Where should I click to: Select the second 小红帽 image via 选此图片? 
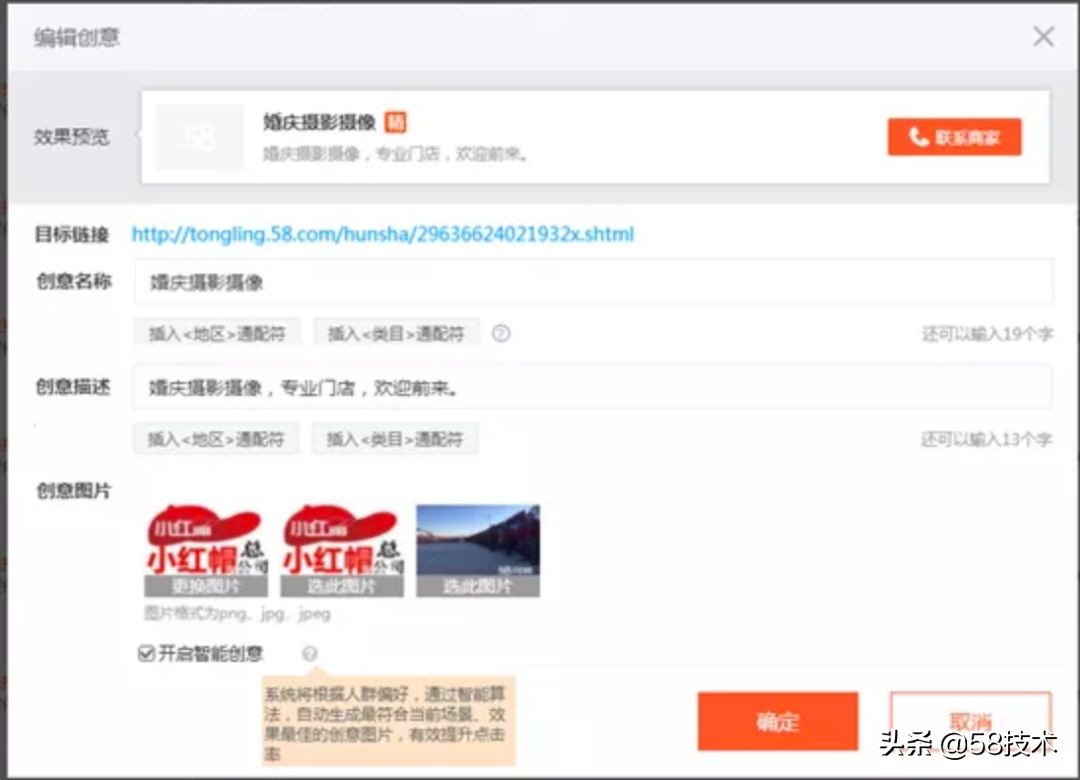[341, 587]
